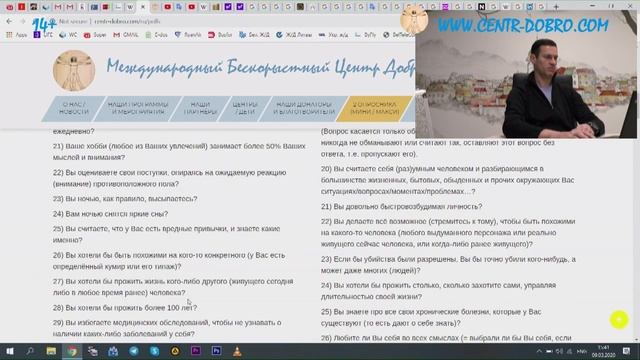The image size is (640, 360).
Task: Click the taskbar clock and date
Action: tap(604, 351)
